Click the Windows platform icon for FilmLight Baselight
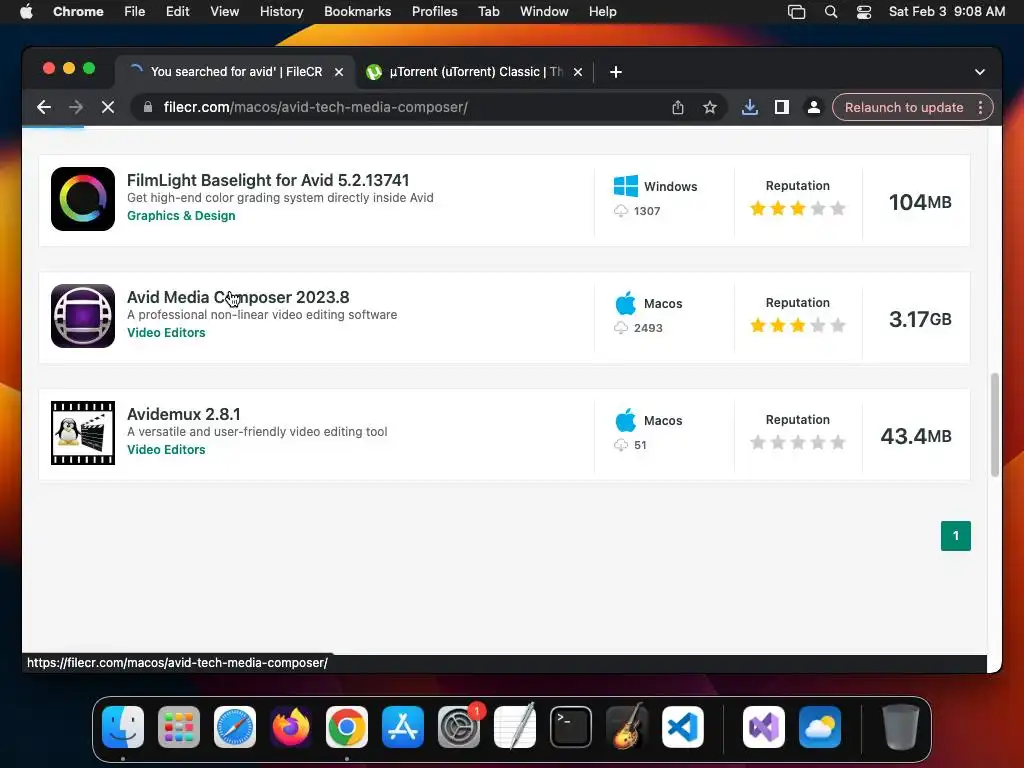Viewport: 1024px width, 768px height. tap(626, 186)
